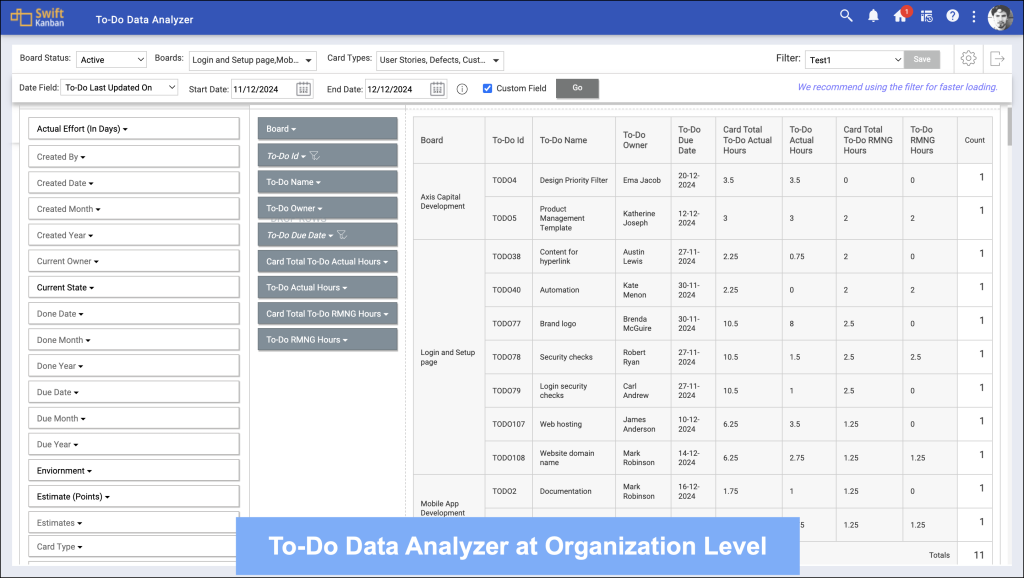The width and height of the screenshot is (1024, 578).
Task: Expand the Created Year field
Action: point(134,235)
